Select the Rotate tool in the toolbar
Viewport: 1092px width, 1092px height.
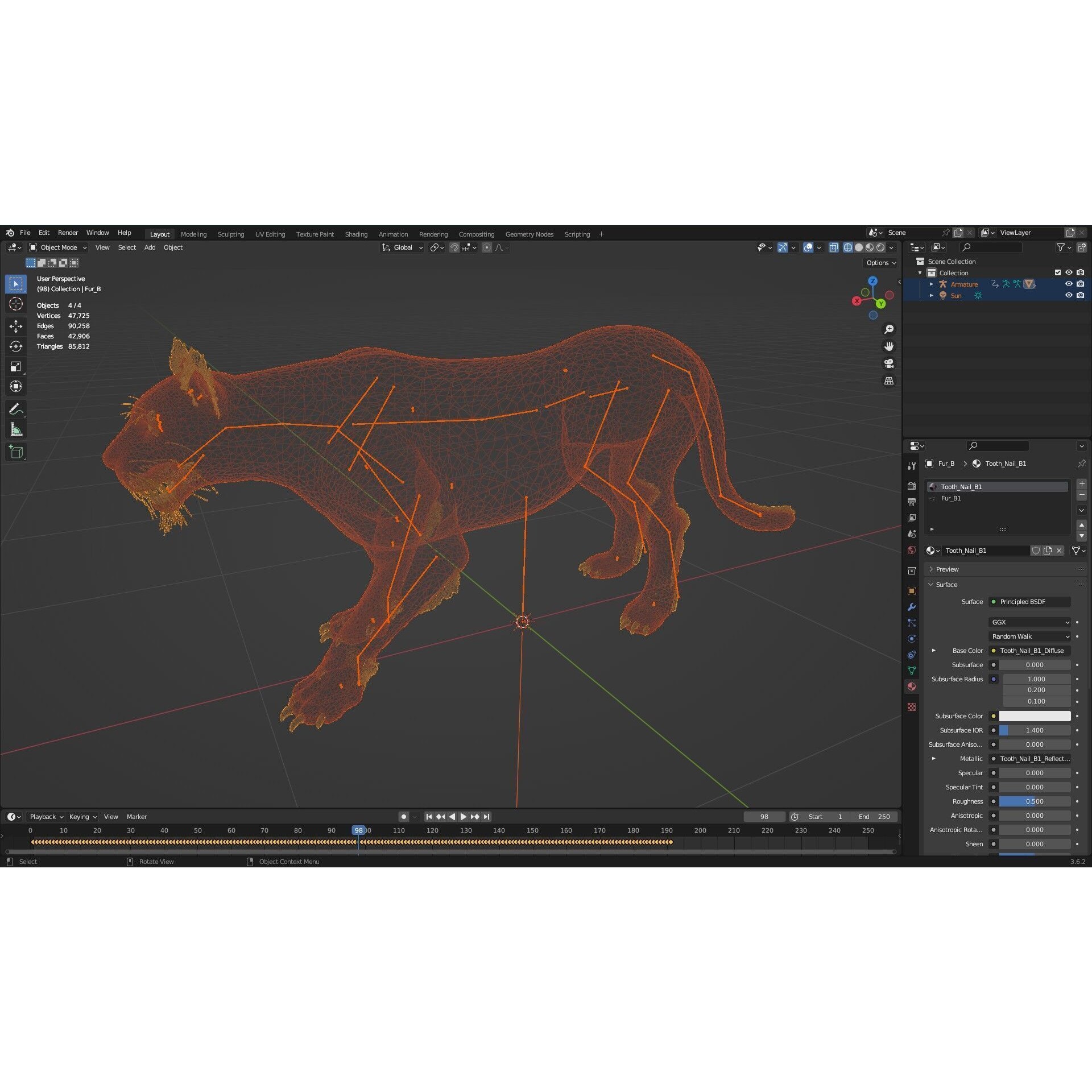pyautogui.click(x=16, y=348)
